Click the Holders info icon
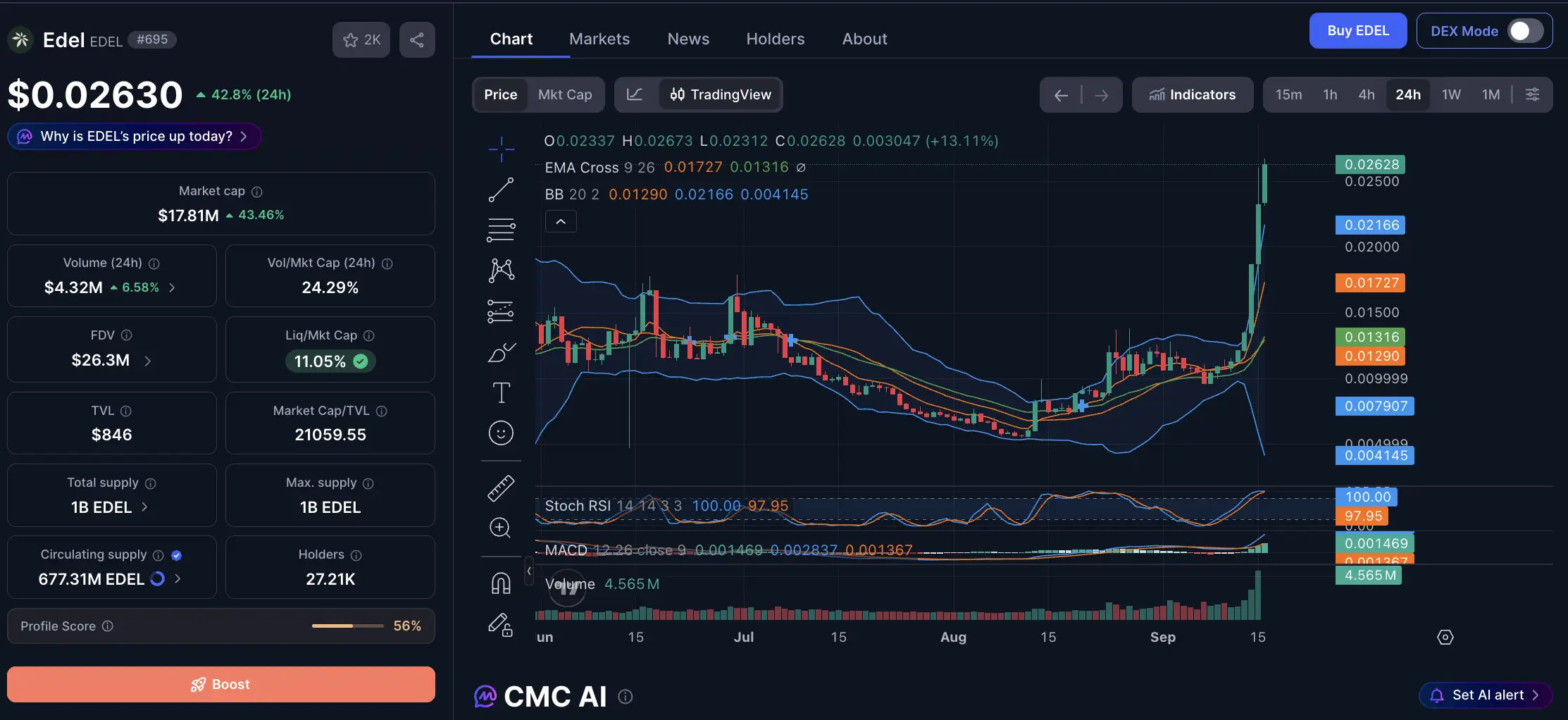The image size is (1568, 720). pyautogui.click(x=356, y=555)
